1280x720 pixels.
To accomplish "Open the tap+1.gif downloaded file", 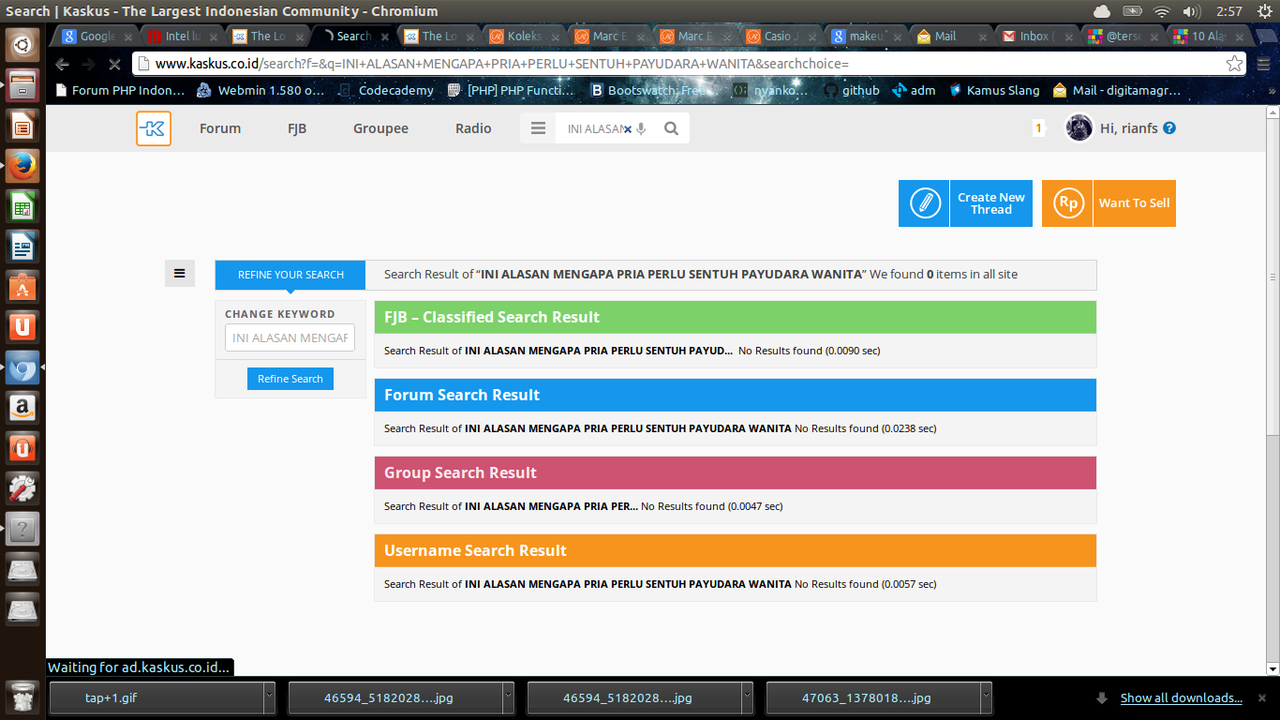I will coord(156,697).
